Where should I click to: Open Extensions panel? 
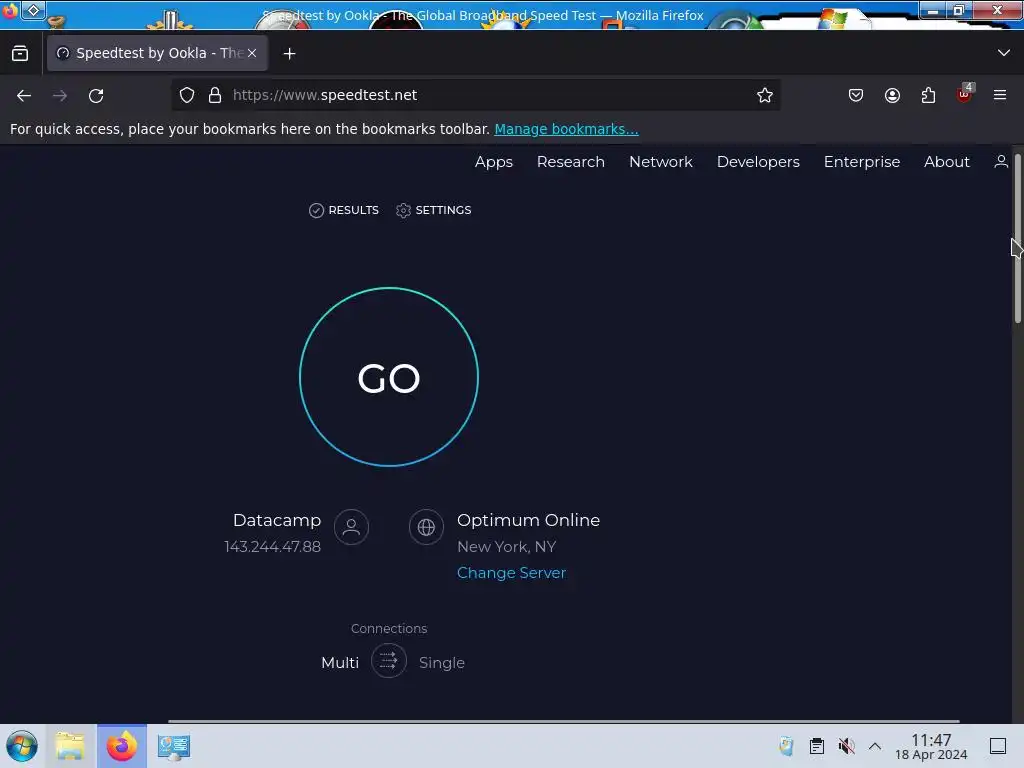pos(928,95)
